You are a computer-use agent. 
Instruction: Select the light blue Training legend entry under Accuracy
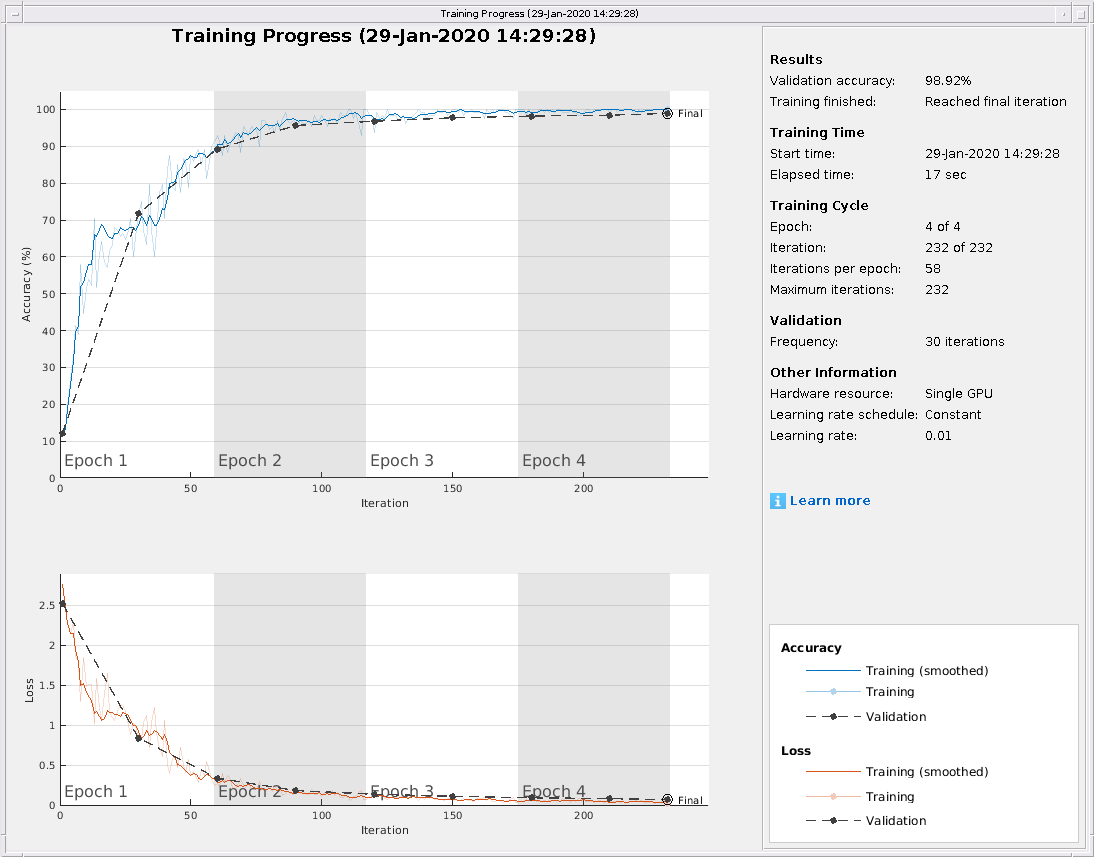860,692
